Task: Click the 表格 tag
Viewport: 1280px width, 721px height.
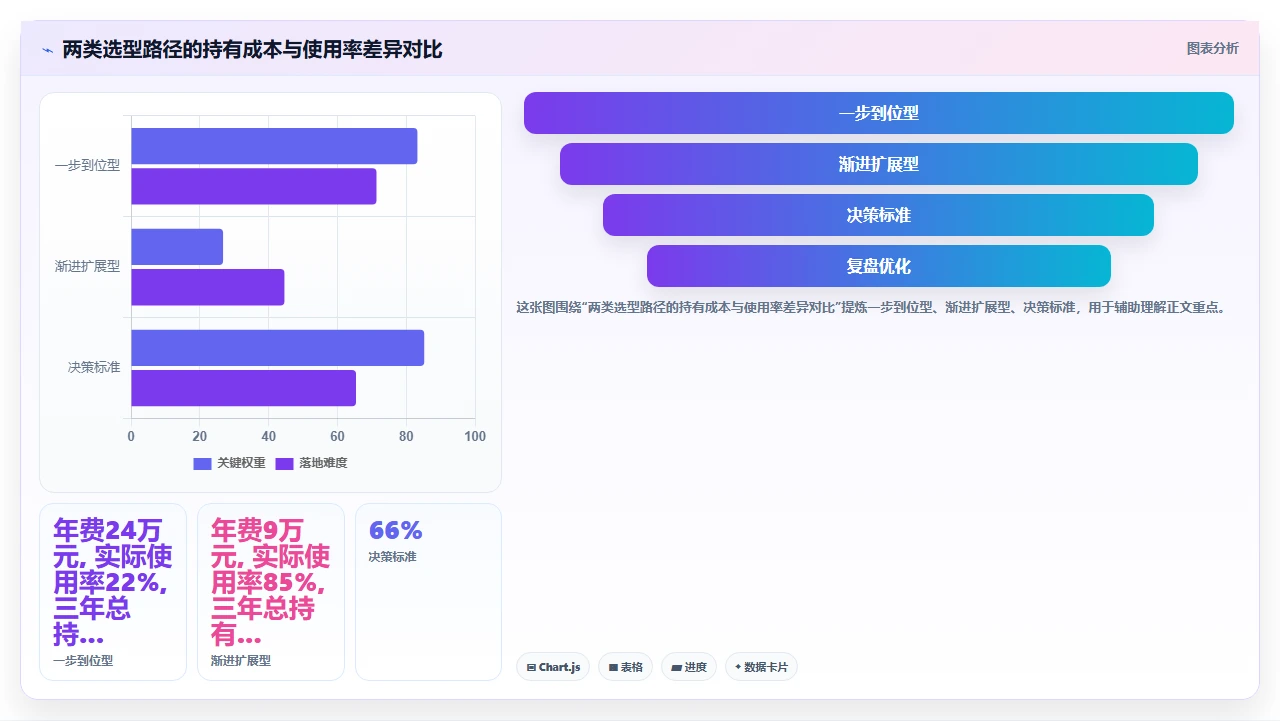Action: point(625,667)
